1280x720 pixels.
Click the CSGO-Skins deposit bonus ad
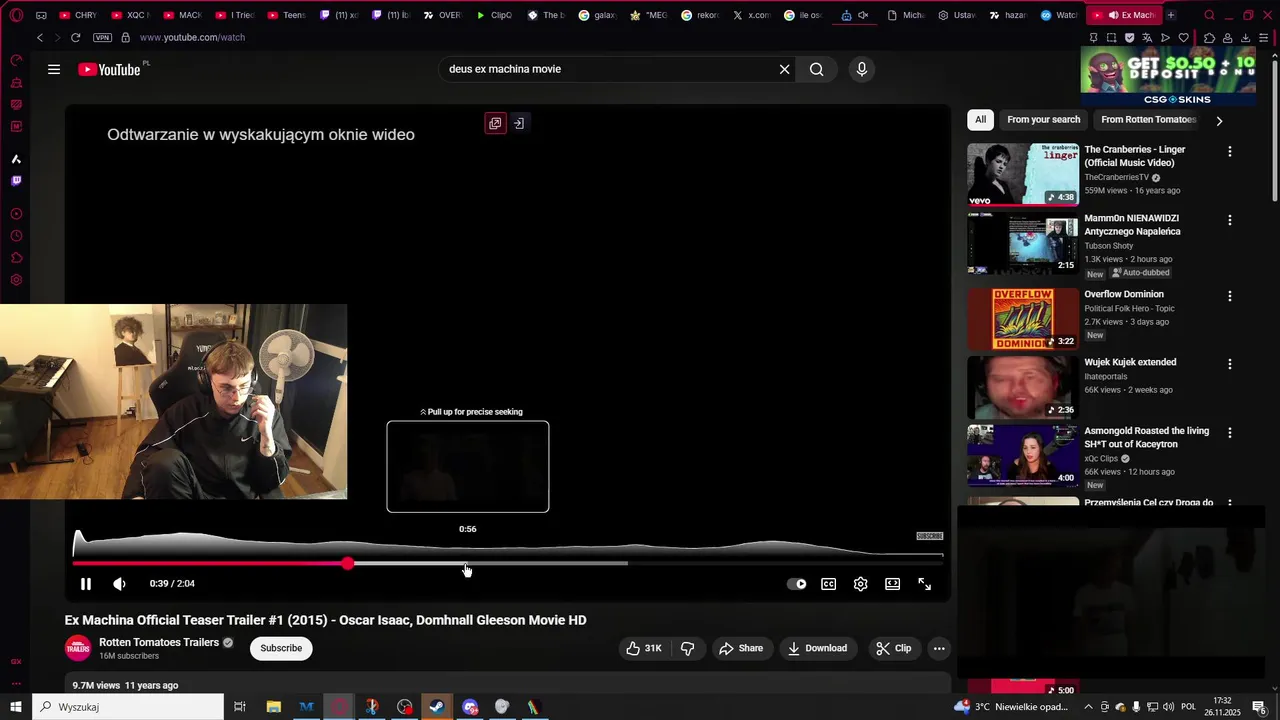click(1168, 76)
